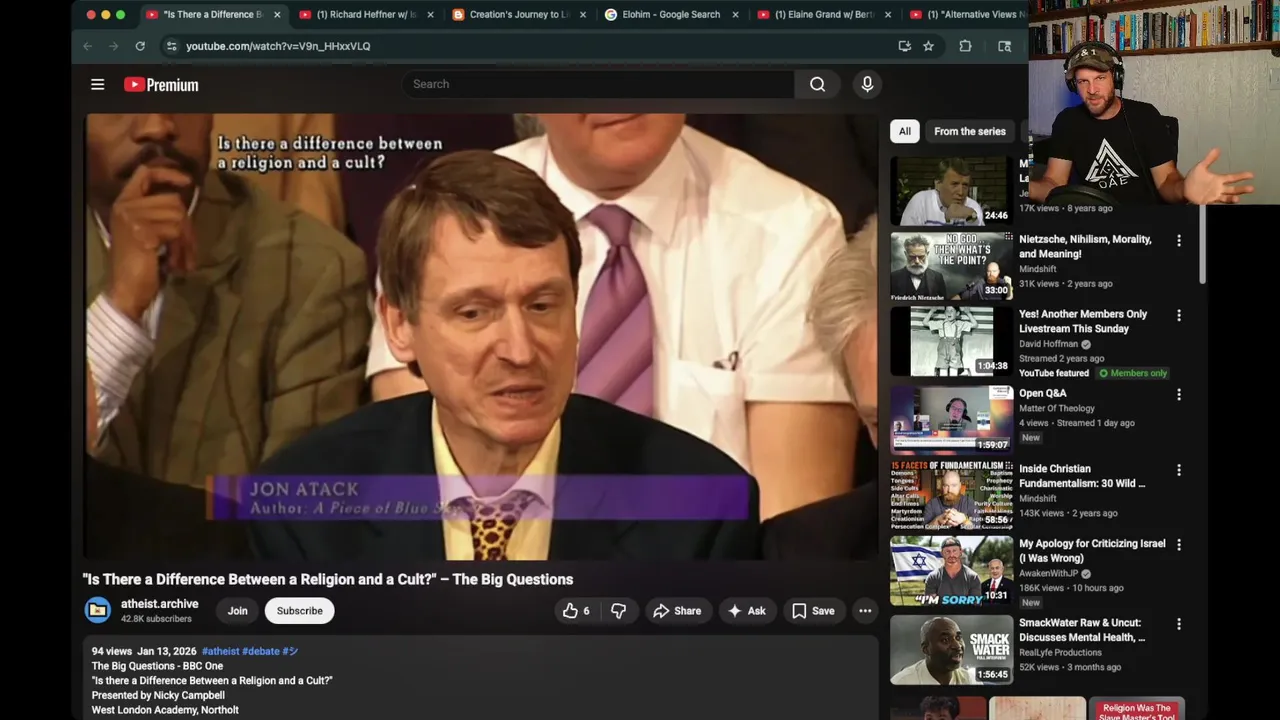Click the Join channel button
The height and width of the screenshot is (720, 1280).
[x=237, y=611]
